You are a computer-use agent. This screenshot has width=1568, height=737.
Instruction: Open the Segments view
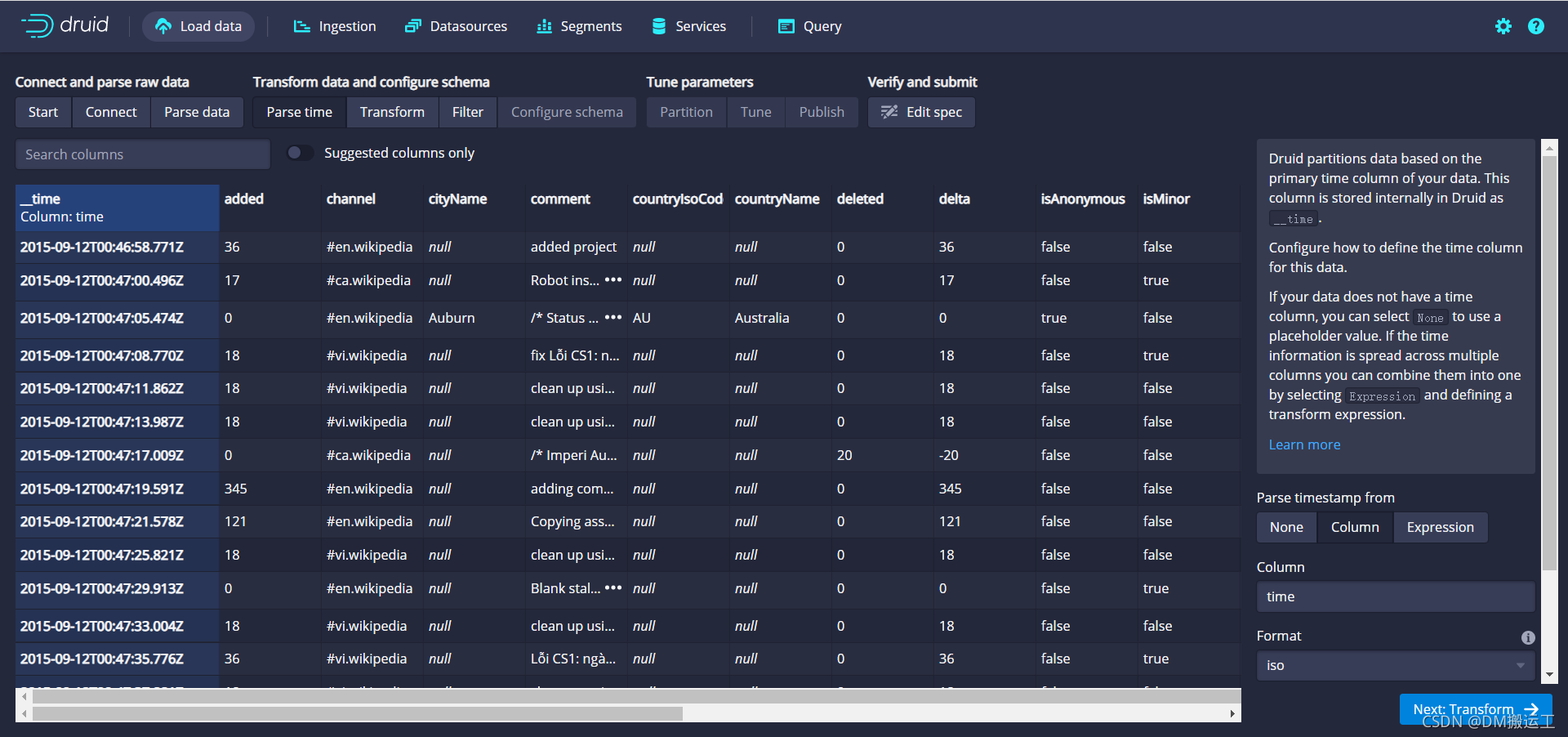point(580,26)
